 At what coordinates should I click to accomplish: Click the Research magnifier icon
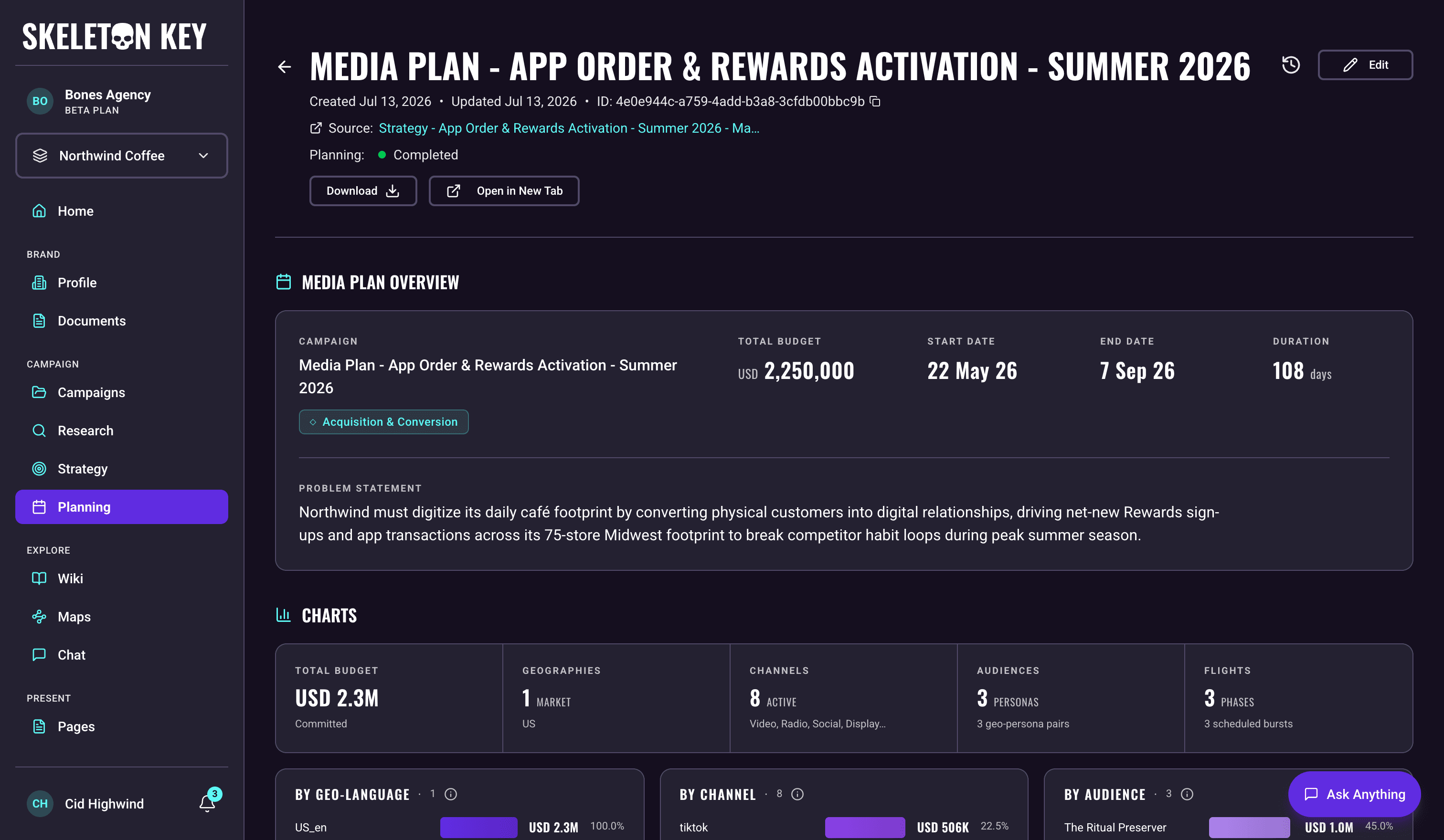click(x=39, y=430)
